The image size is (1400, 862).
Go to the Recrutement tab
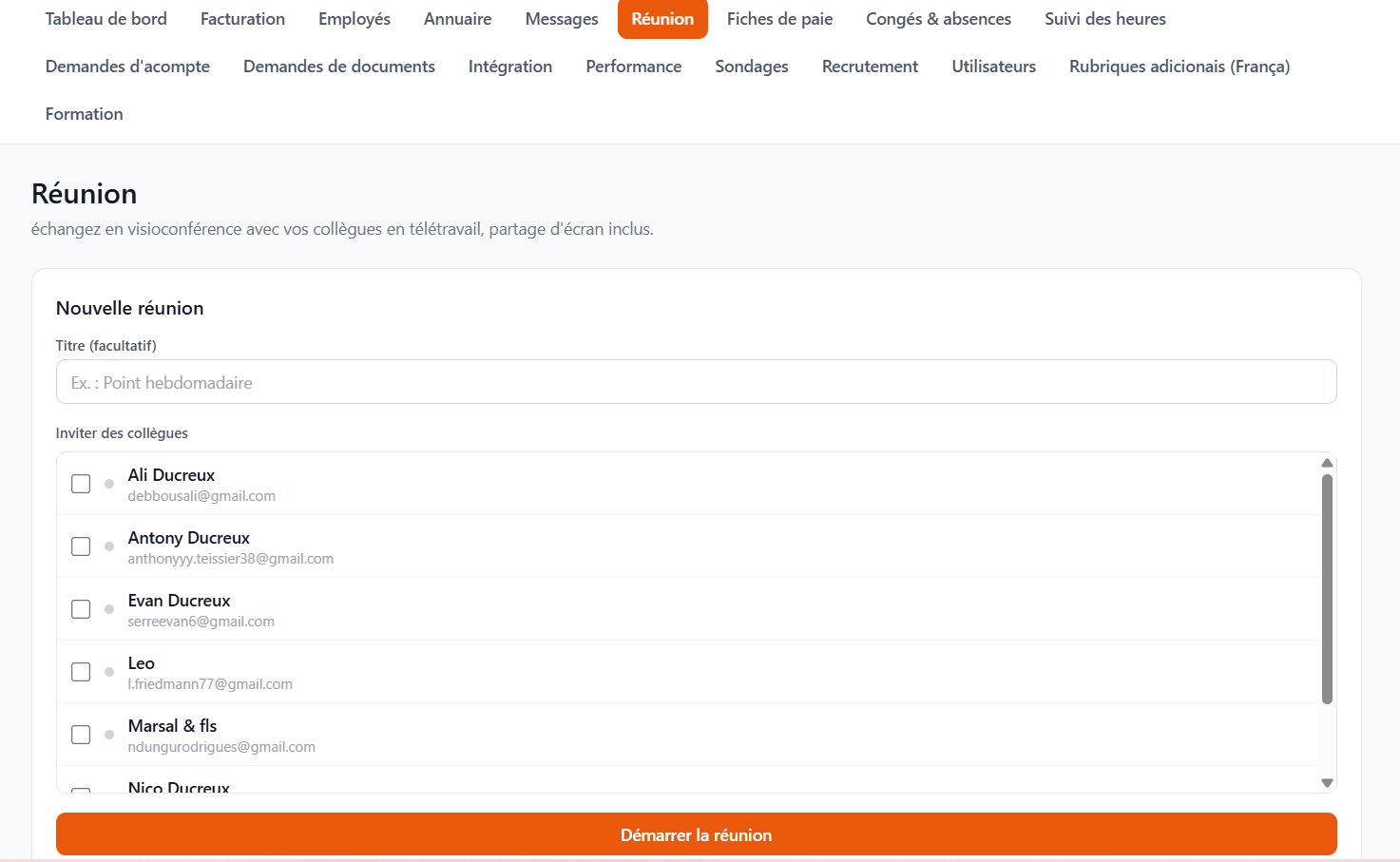871,67
